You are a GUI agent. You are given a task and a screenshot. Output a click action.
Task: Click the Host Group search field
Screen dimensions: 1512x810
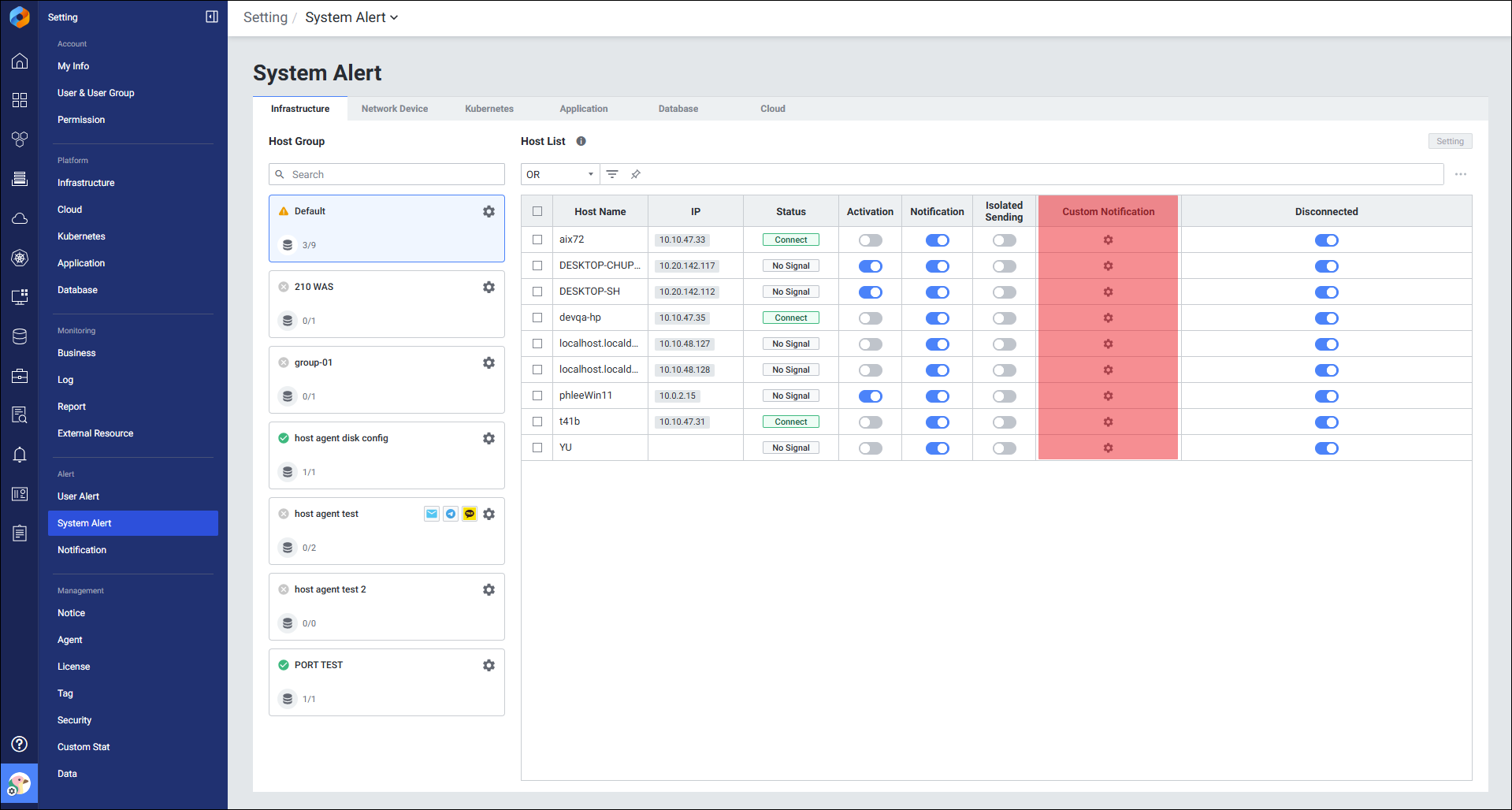386,174
